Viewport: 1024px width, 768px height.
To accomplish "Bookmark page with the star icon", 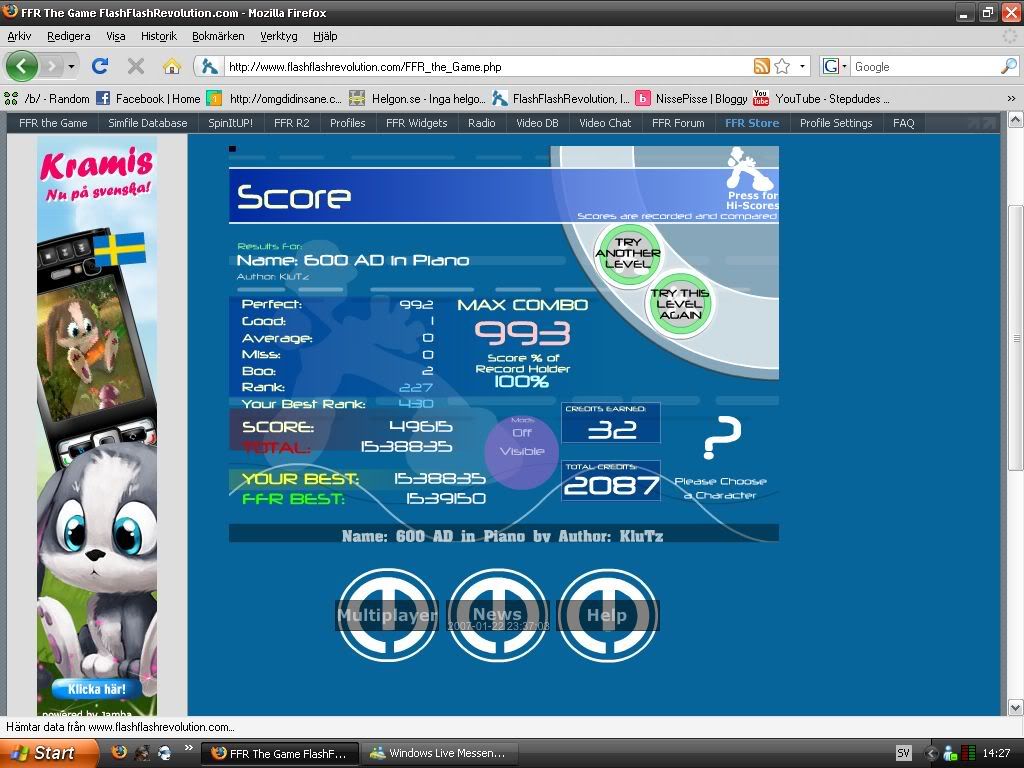I will click(782, 67).
